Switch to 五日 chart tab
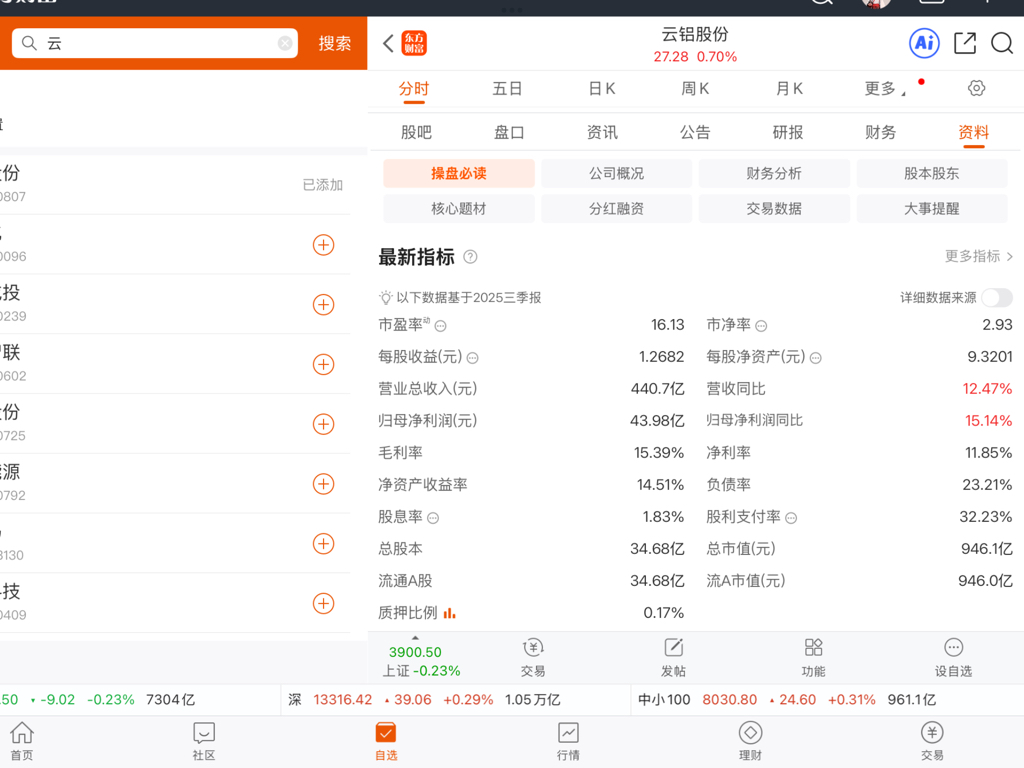This screenshot has height=768, width=1024. (507, 89)
